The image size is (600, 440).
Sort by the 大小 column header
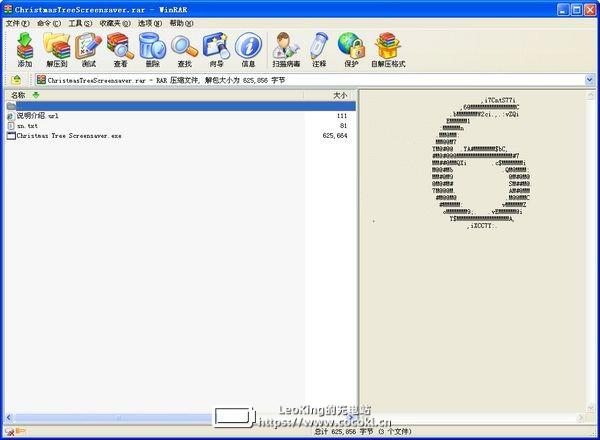(x=340, y=95)
